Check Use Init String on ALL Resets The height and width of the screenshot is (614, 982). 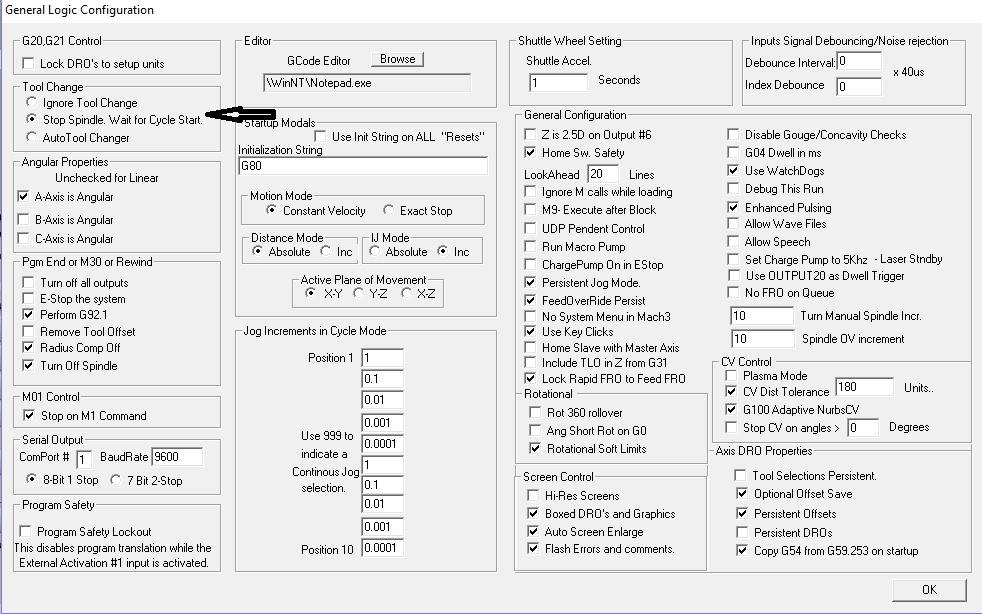(320, 136)
